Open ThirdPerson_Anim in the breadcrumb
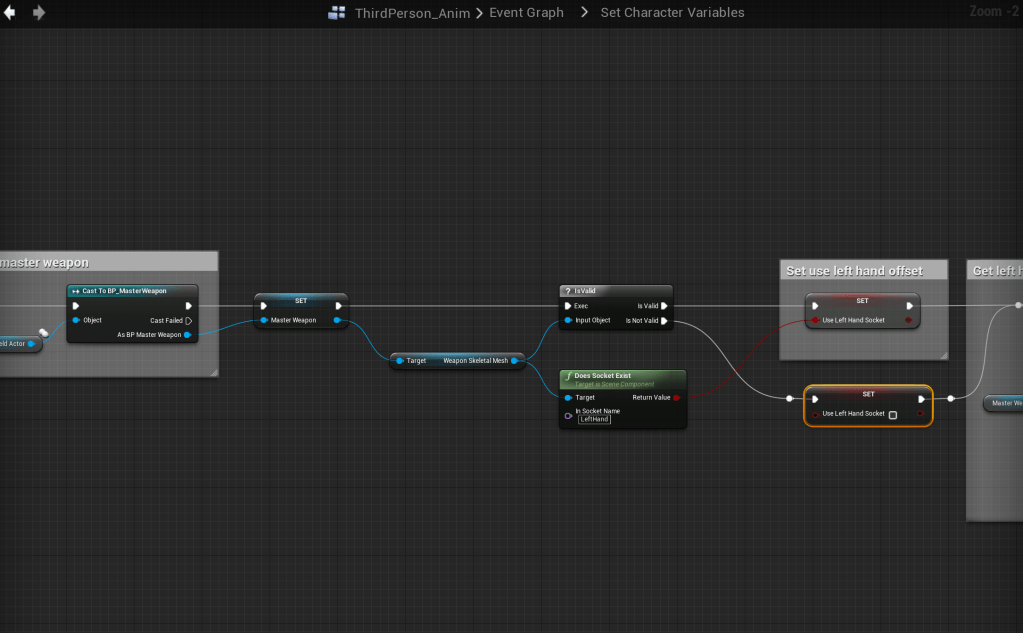The height and width of the screenshot is (633, 1023). tap(412, 13)
